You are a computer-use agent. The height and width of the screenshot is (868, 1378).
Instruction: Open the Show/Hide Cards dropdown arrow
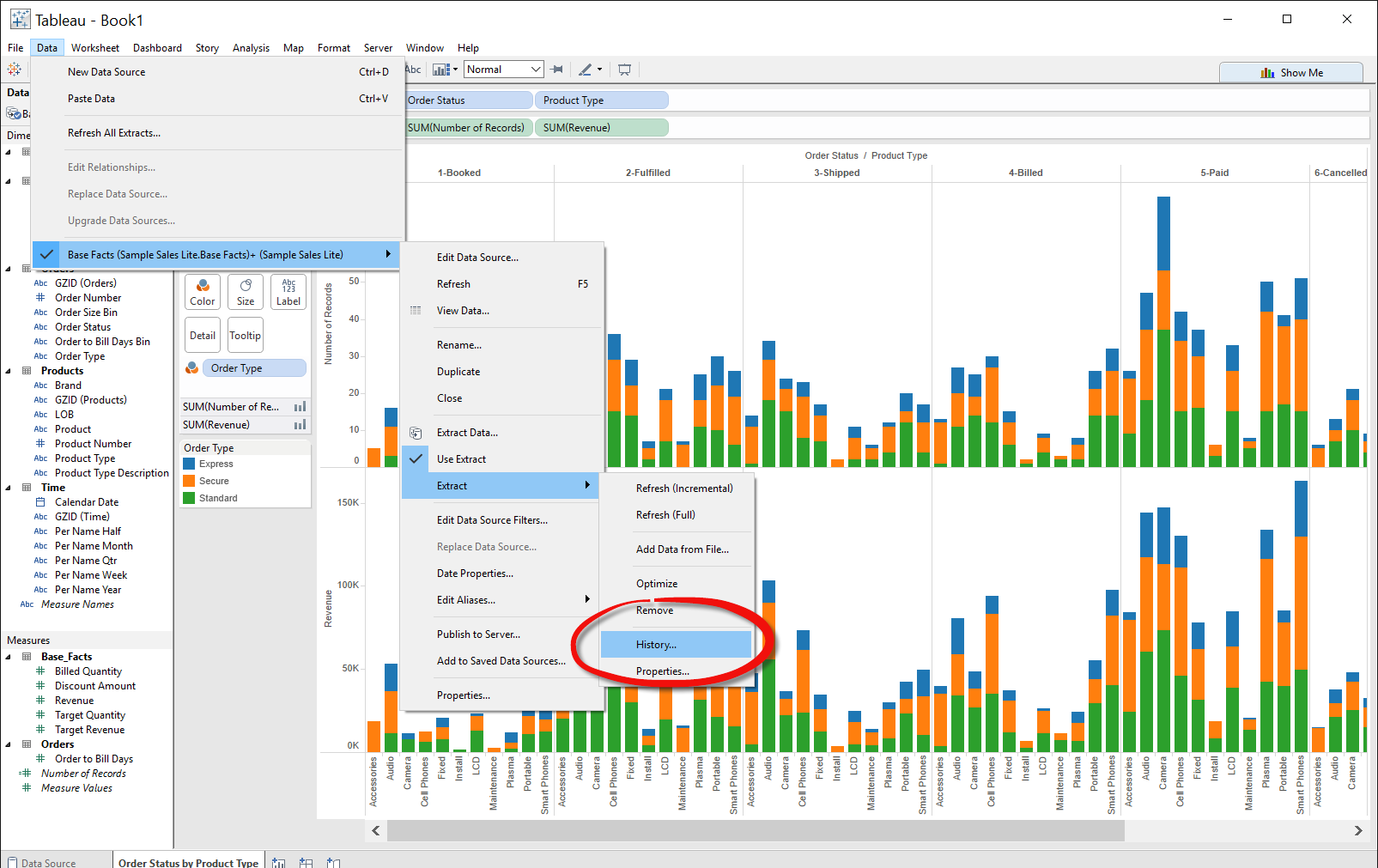(x=455, y=70)
